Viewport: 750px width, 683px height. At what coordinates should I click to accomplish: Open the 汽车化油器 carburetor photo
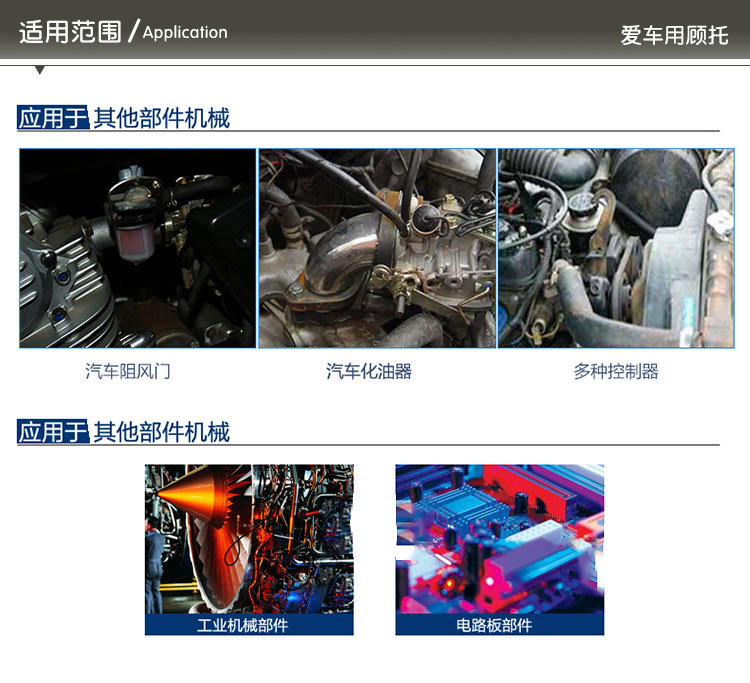pyautogui.click(x=377, y=248)
